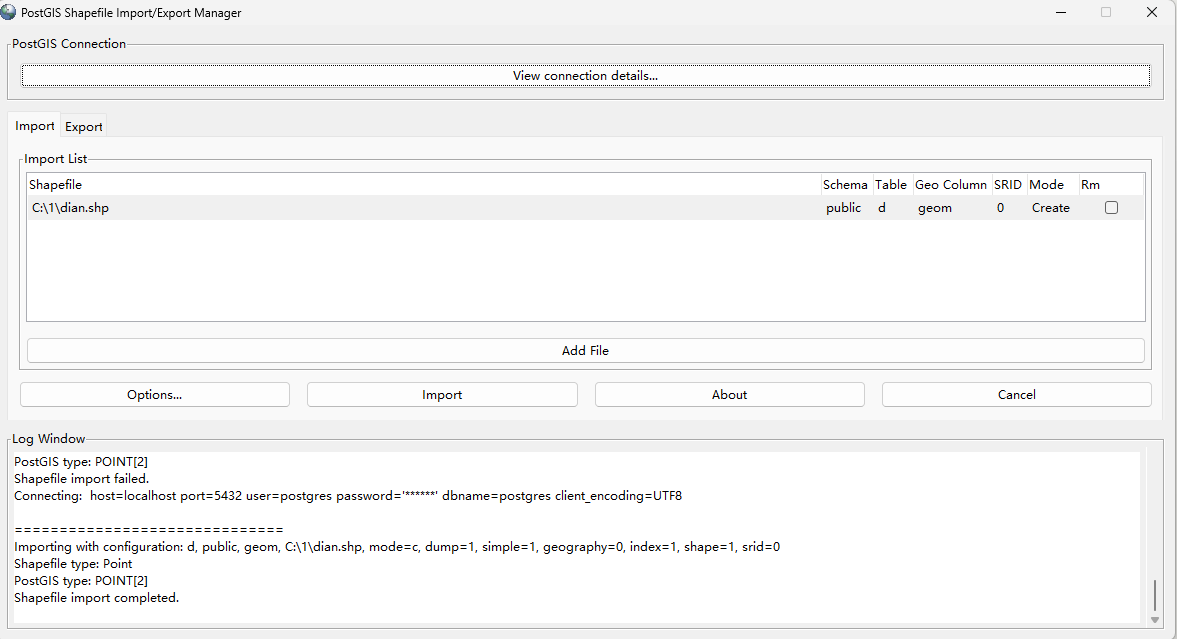Image resolution: width=1177 pixels, height=639 pixels.
Task: Click the 'Connecting: host=localhost' log line
Action: click(x=348, y=496)
